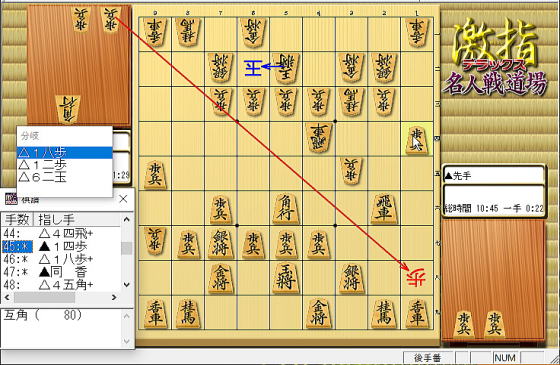
Task: Click the opponent's dragon piece on the fourth rank
Action: click(x=319, y=139)
